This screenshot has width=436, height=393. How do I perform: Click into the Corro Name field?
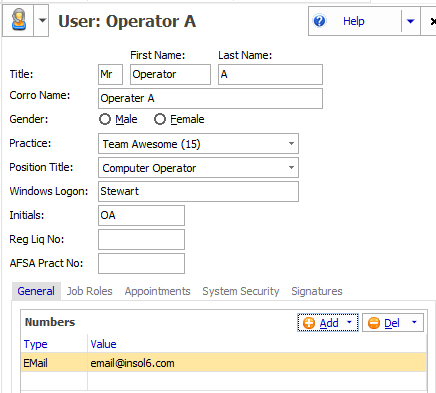click(x=210, y=98)
